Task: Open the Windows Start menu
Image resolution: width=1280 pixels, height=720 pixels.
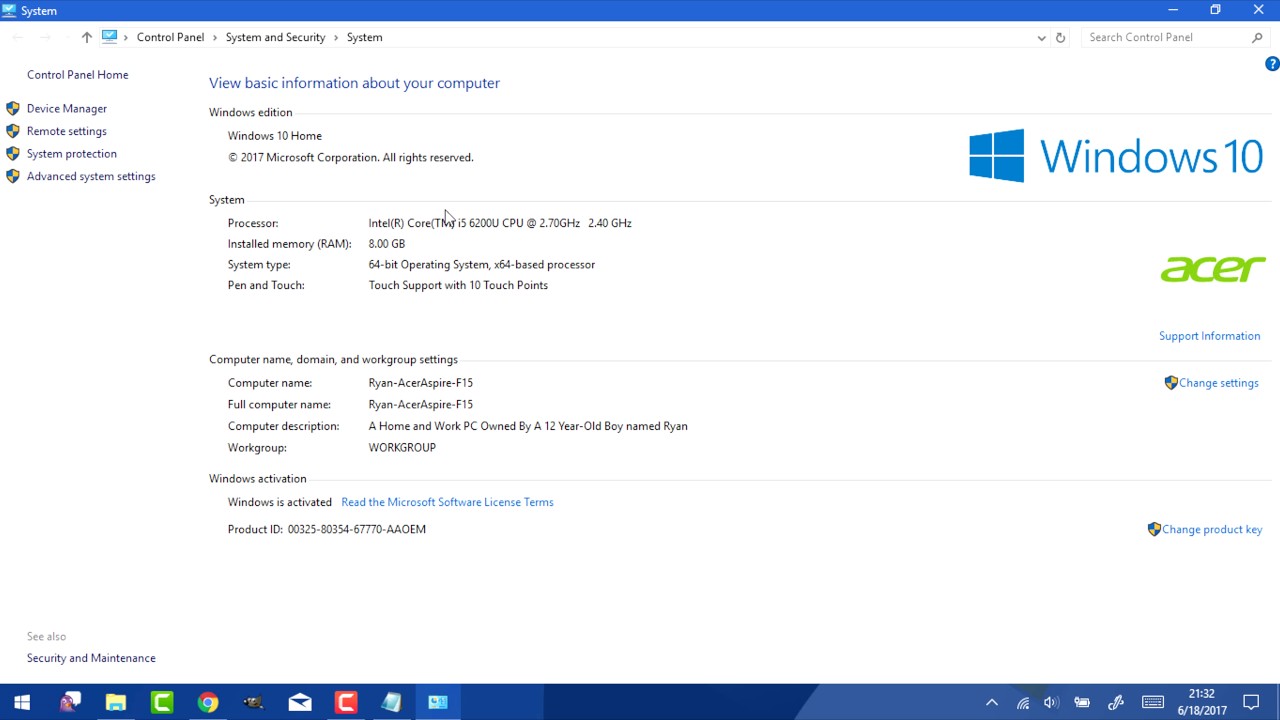Action: tap(22, 702)
